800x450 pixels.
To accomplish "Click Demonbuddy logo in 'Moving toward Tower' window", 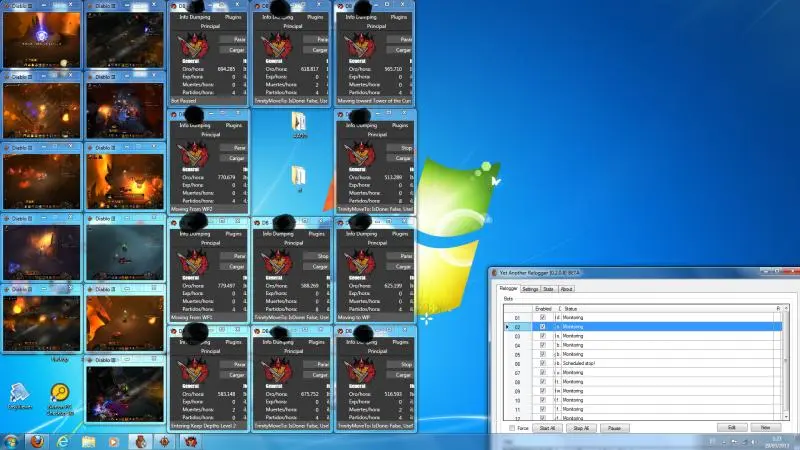I will tap(360, 47).
